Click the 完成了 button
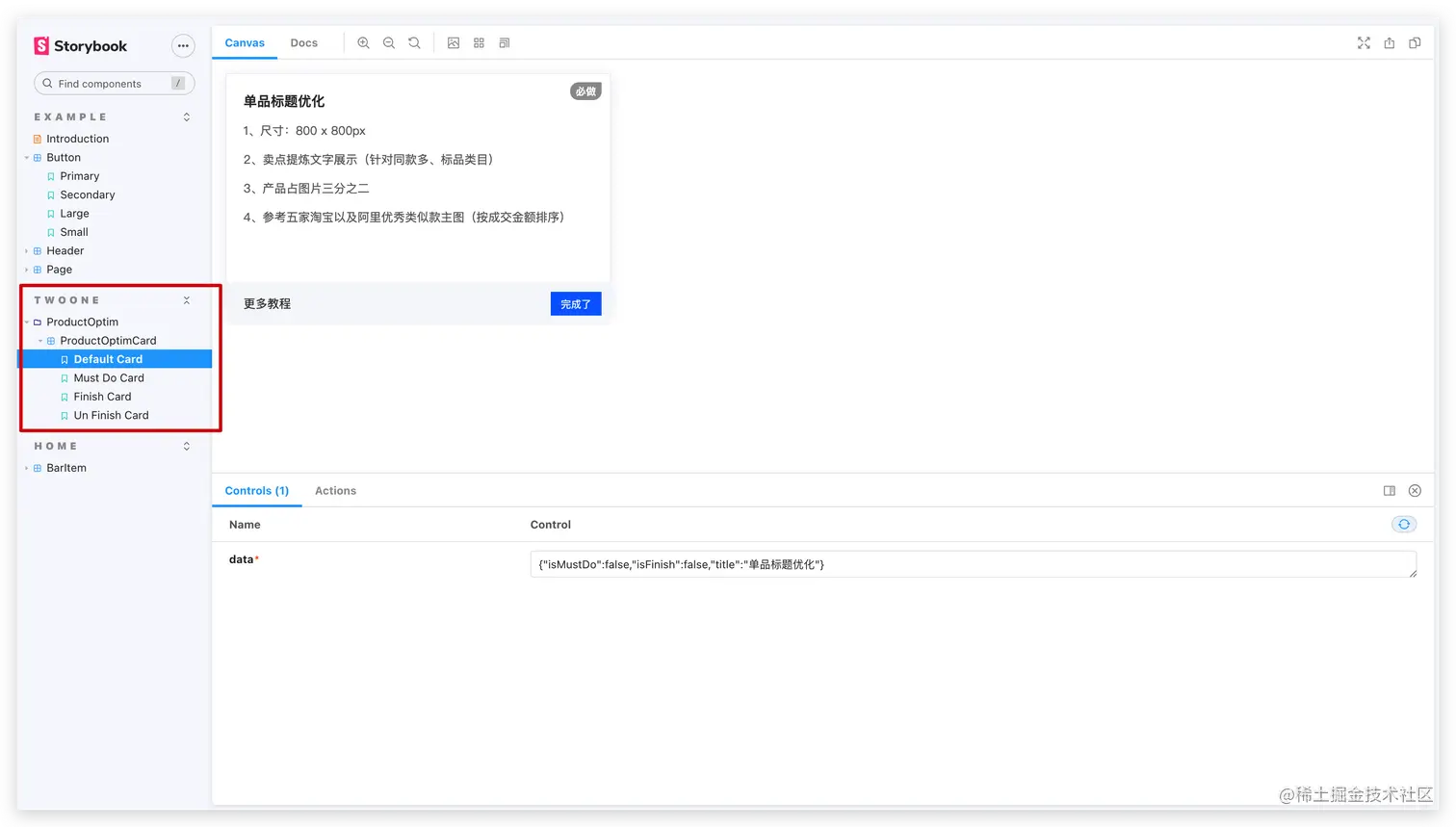Image resolution: width=1456 pixels, height=827 pixels. (x=576, y=304)
